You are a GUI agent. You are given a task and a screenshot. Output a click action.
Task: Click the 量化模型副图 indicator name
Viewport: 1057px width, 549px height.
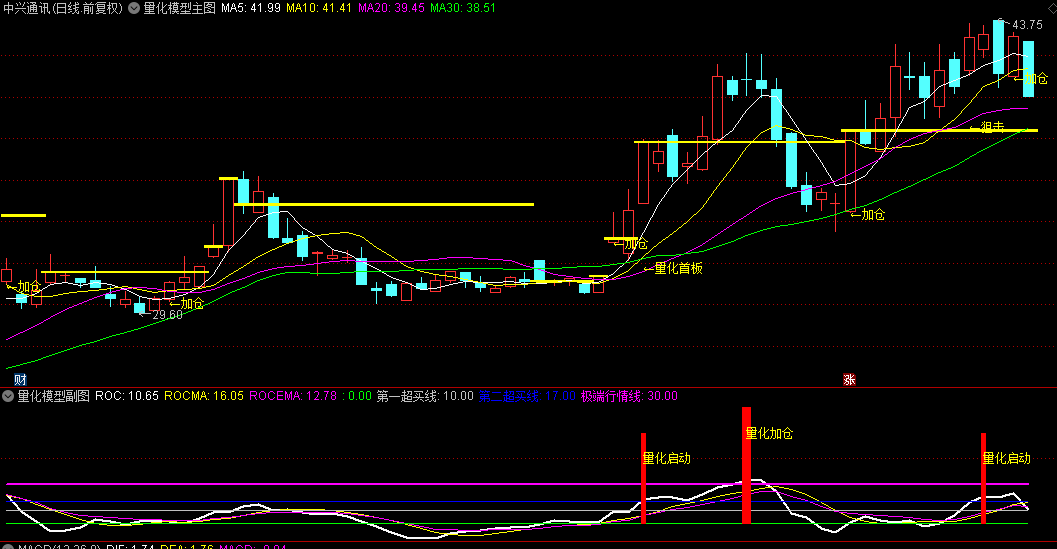pos(53,396)
